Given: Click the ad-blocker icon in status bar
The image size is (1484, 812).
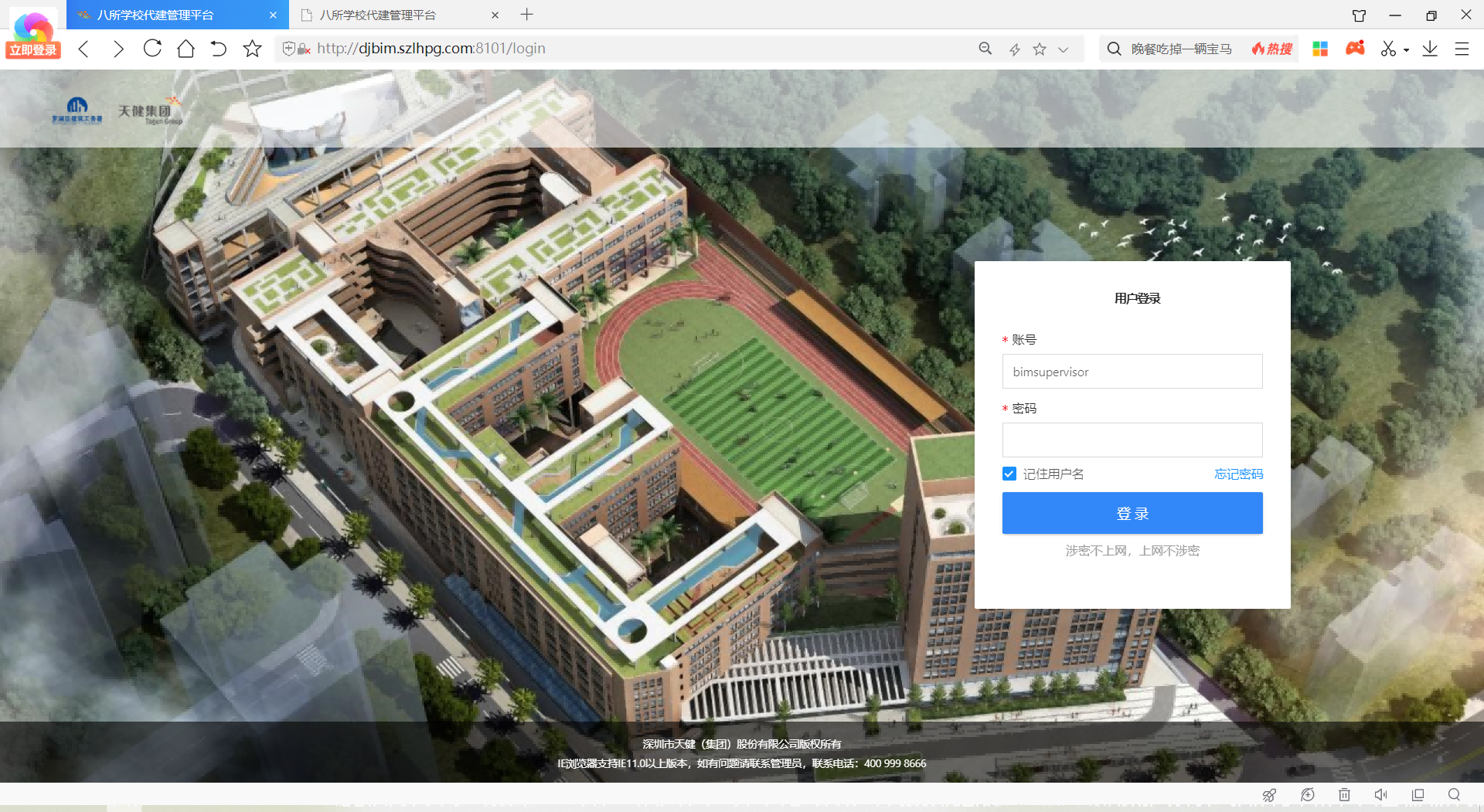Looking at the screenshot, I should [x=1308, y=795].
